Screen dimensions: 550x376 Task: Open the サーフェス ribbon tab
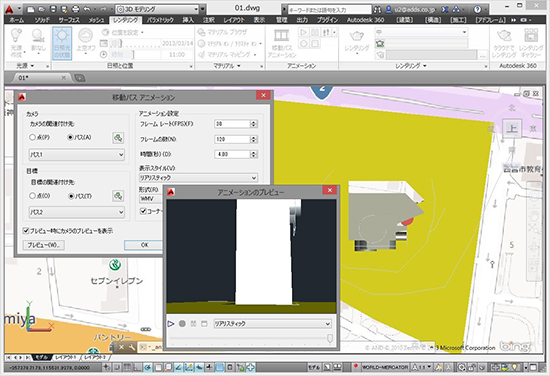69,20
